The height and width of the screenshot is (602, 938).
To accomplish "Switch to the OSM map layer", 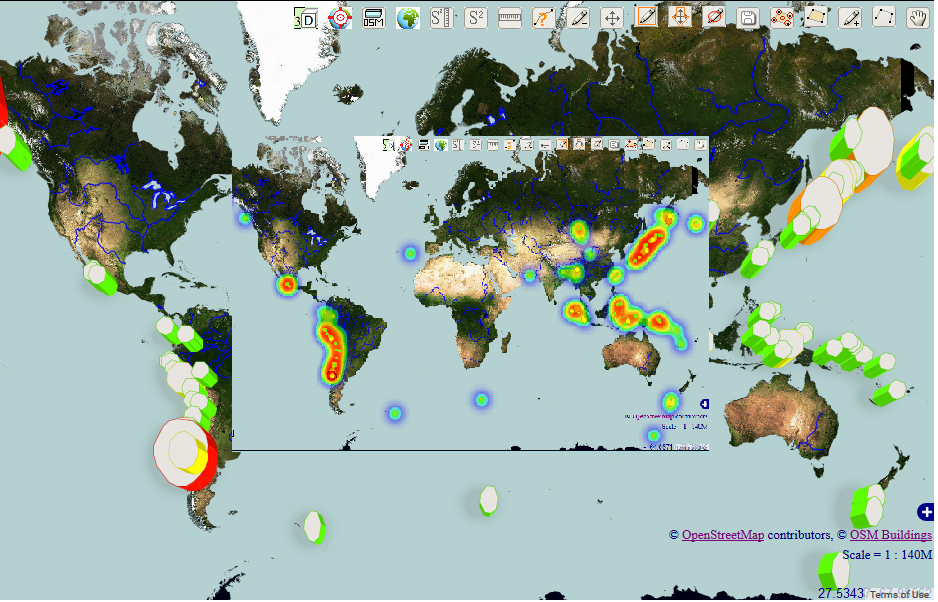I will (372, 17).
